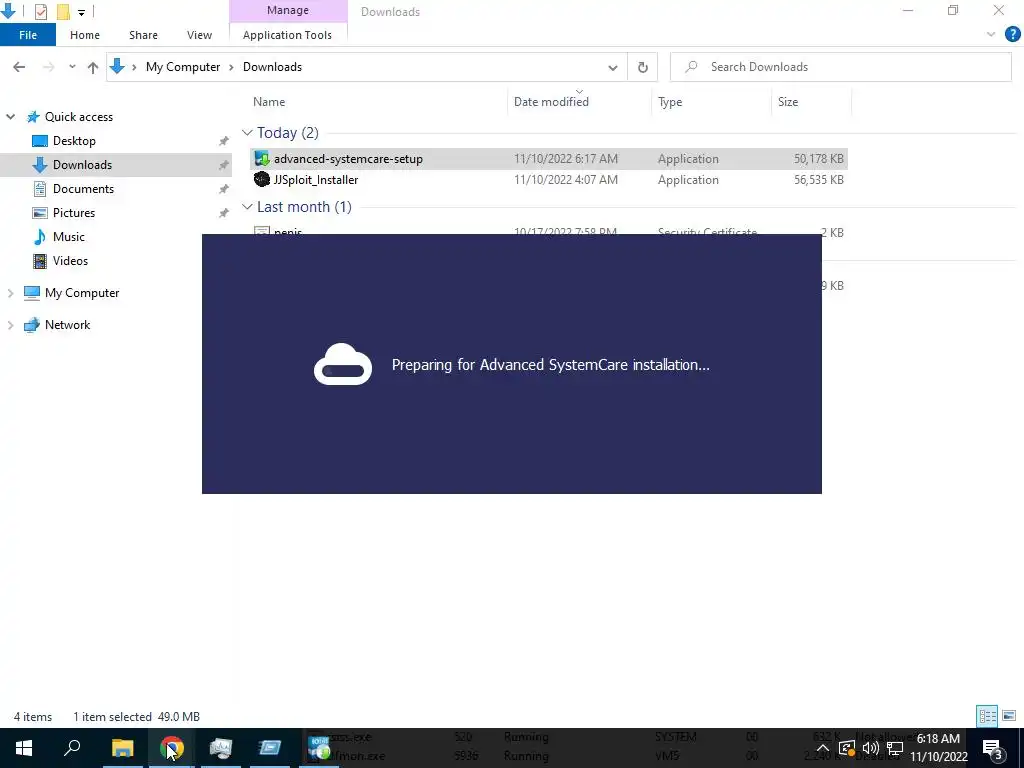Switch to the Home ribbon tab

[85, 35]
